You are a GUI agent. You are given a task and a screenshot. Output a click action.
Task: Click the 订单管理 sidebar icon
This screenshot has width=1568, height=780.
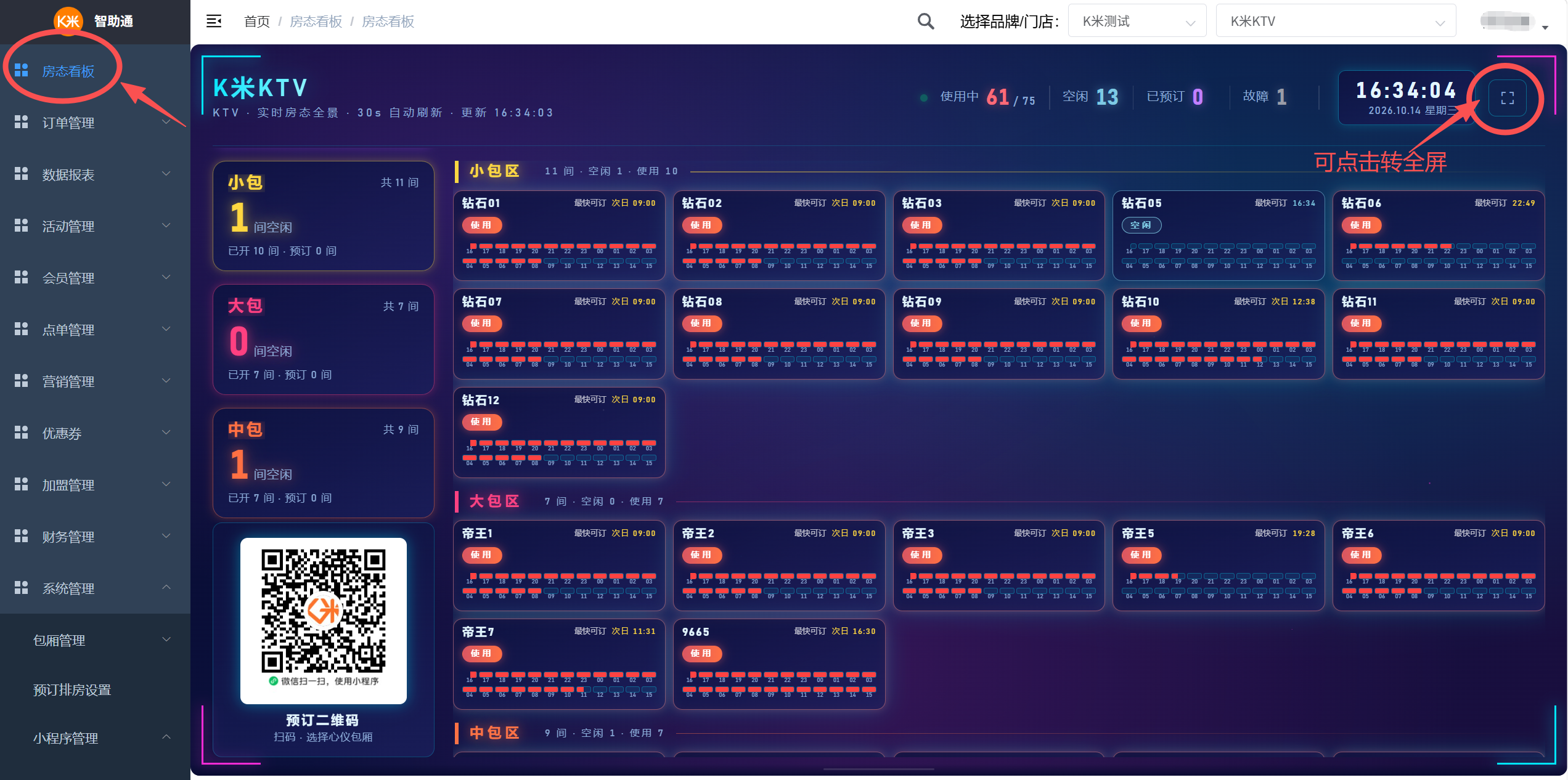click(x=22, y=122)
